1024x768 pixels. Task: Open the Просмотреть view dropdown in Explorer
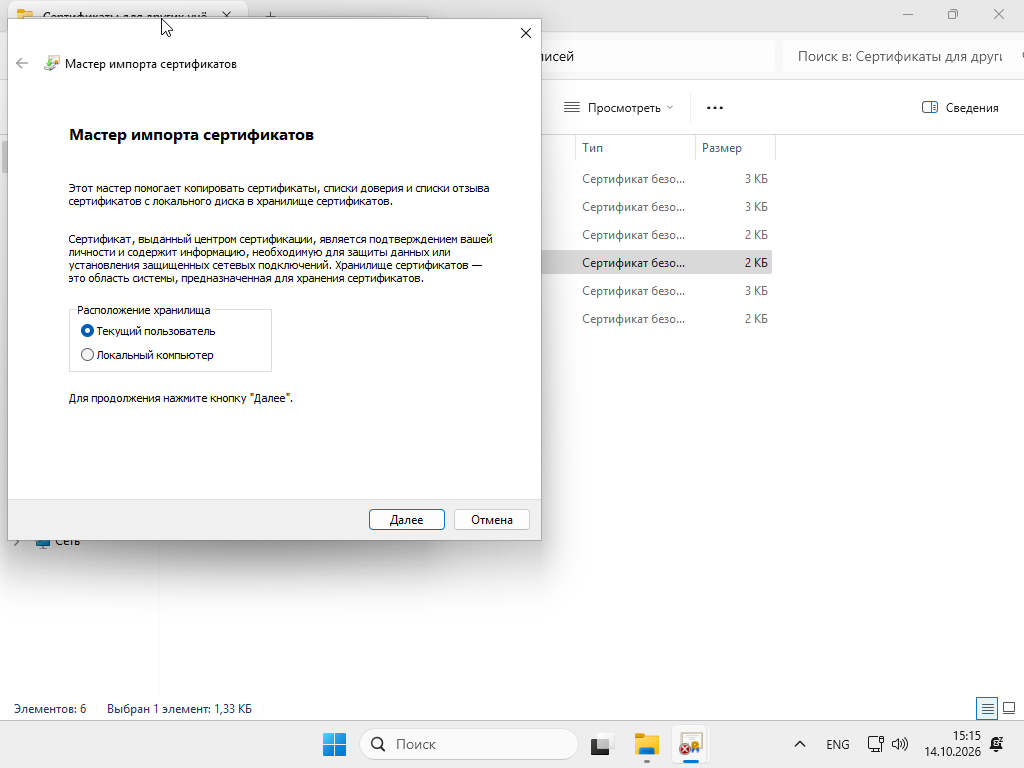tap(618, 108)
